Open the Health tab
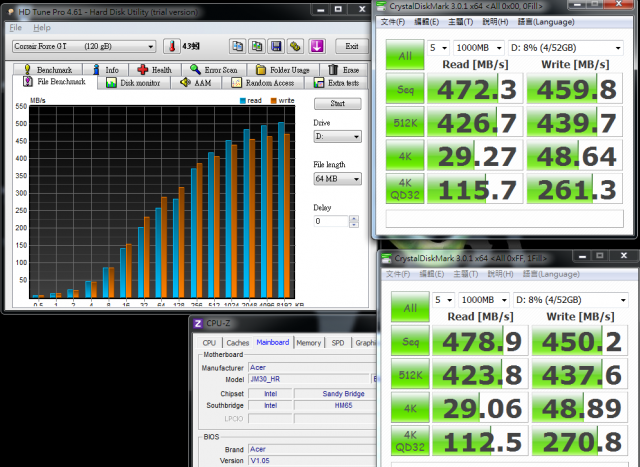The width and height of the screenshot is (640, 467). pos(155,69)
